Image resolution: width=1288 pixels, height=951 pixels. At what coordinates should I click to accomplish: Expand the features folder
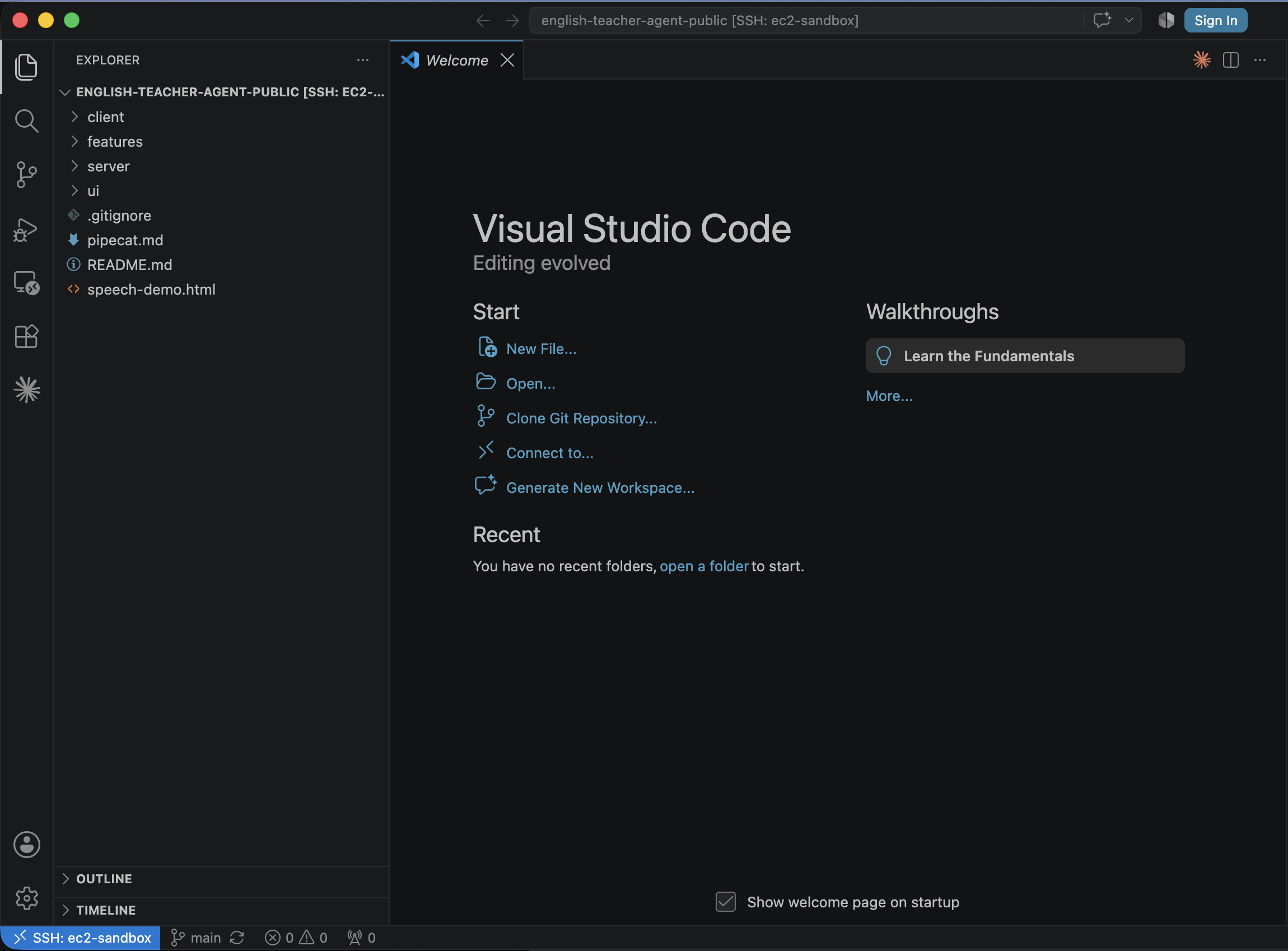(222, 142)
